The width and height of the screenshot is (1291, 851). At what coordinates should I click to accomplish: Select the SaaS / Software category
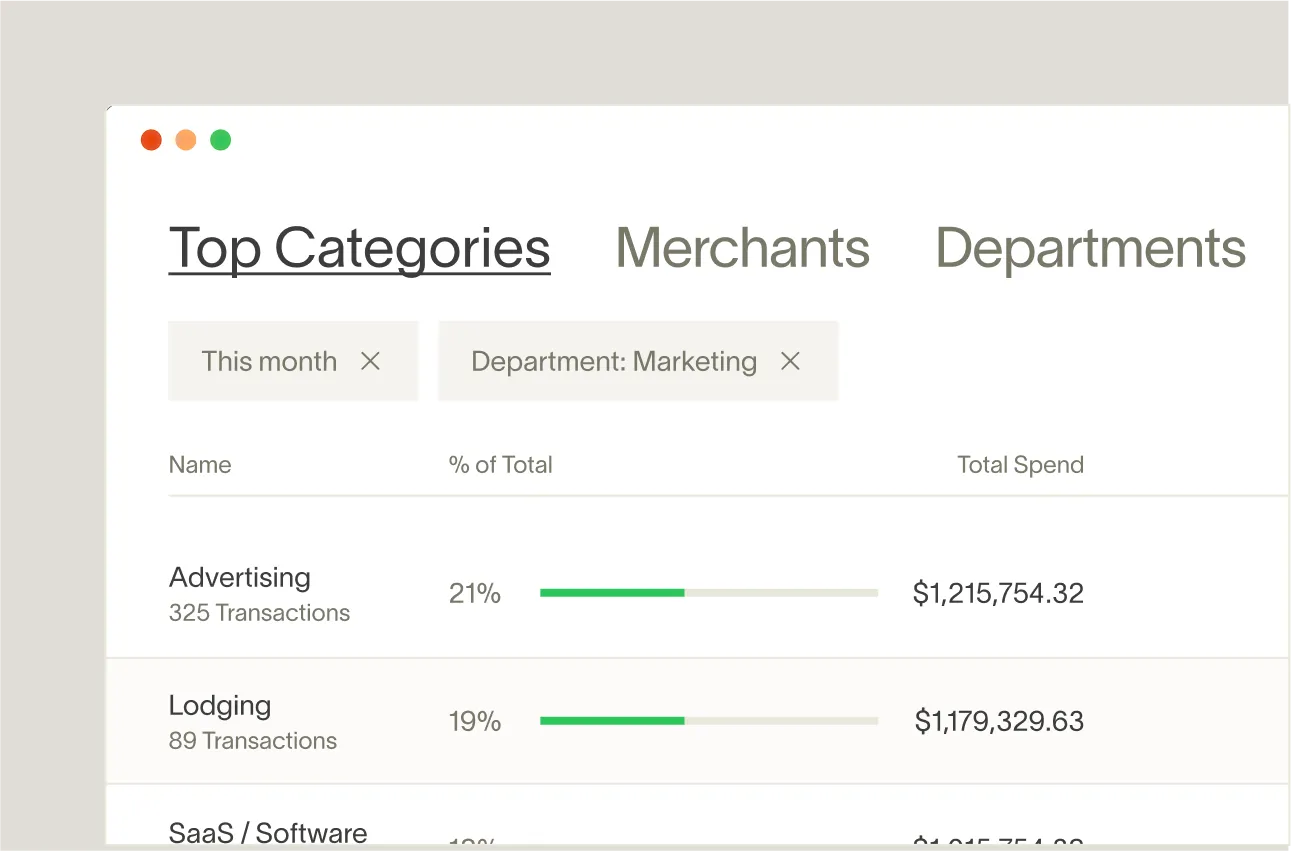pos(268,832)
